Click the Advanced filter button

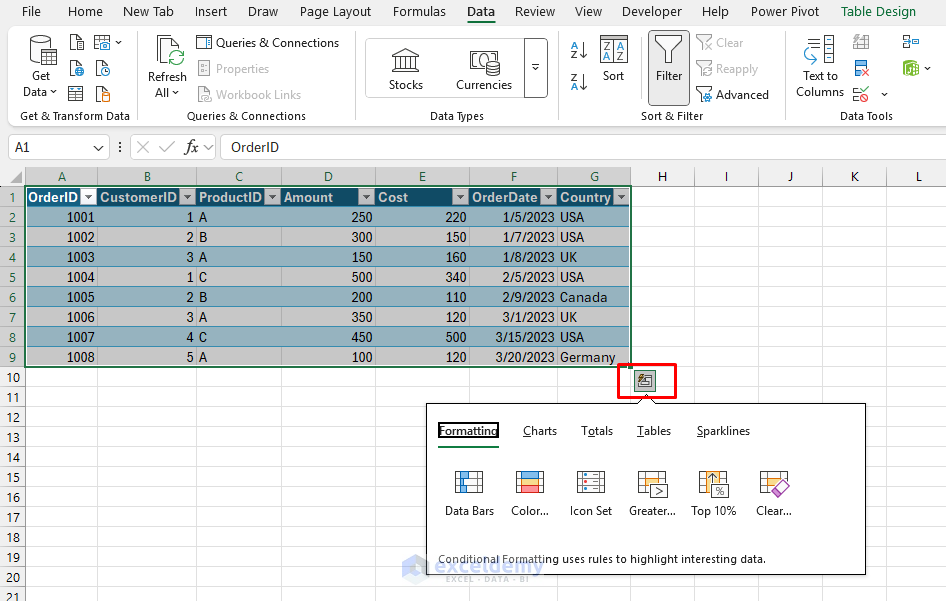pyautogui.click(x=733, y=95)
